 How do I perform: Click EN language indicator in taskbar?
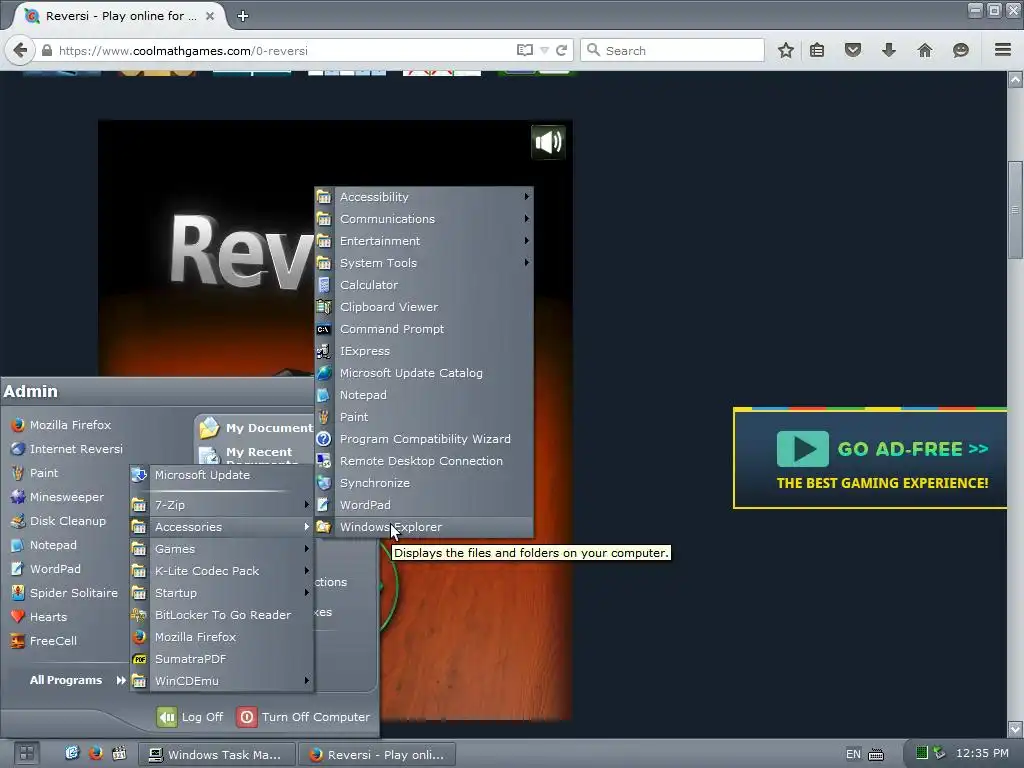click(854, 754)
